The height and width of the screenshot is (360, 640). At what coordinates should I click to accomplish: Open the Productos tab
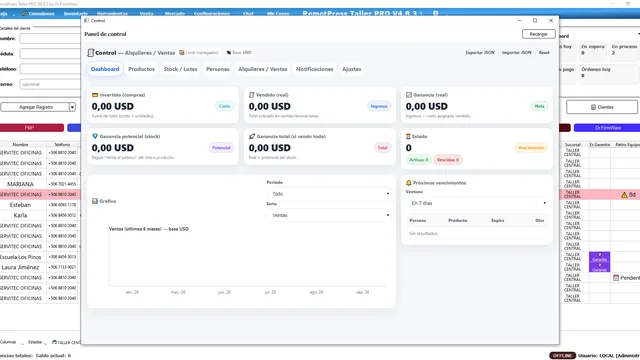point(141,69)
